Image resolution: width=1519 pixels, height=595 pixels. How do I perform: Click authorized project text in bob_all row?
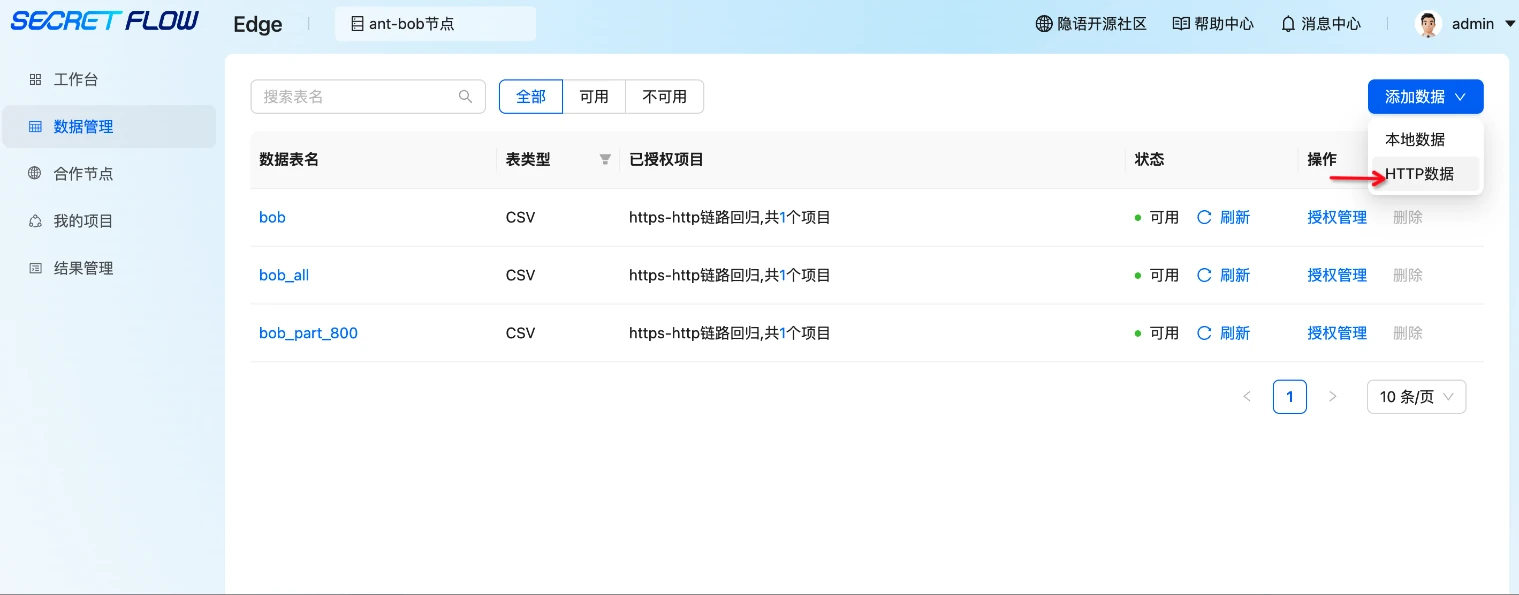click(730, 275)
